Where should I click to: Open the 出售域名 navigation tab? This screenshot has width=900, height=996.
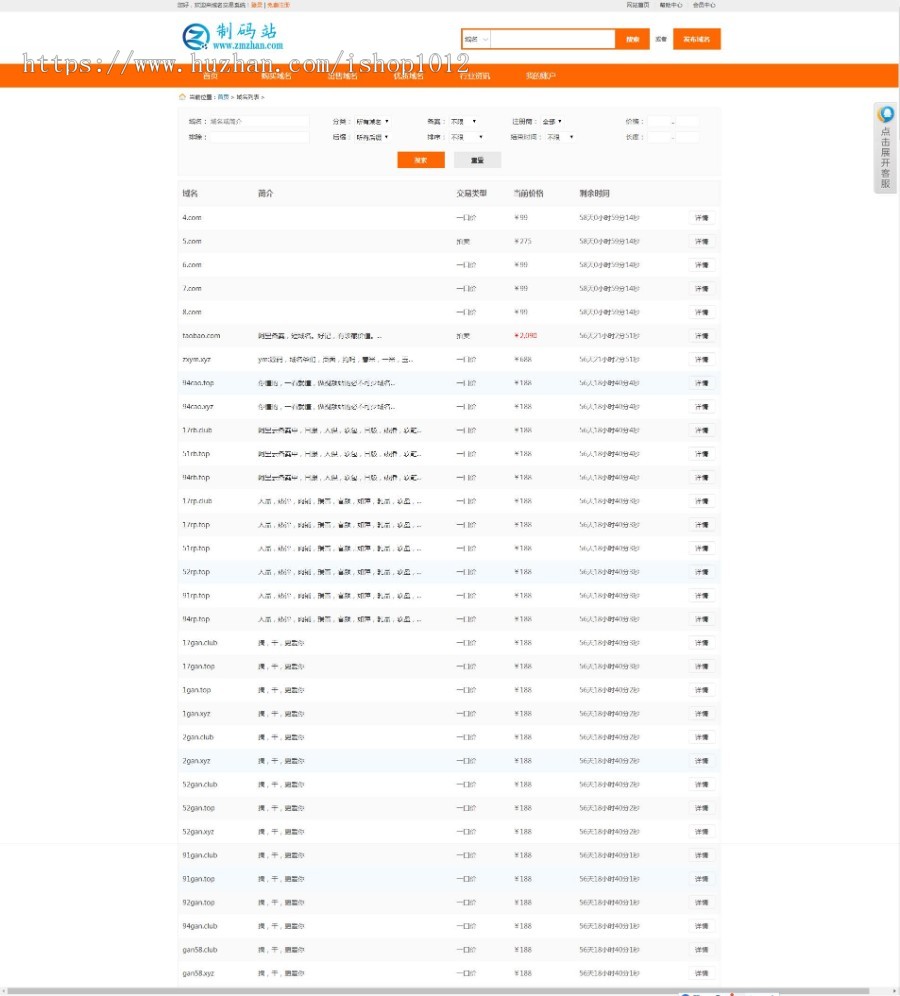(342, 76)
